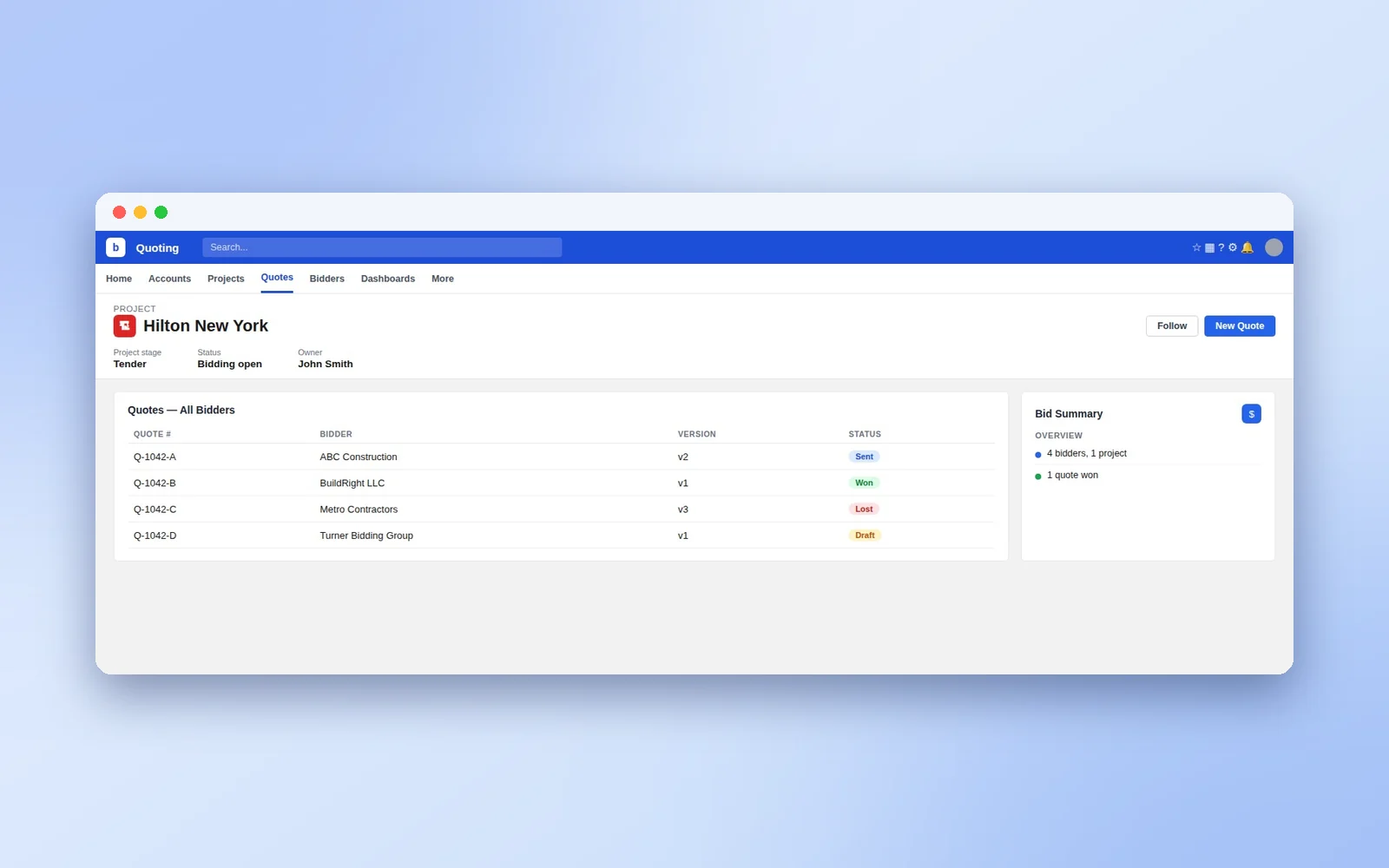
Task: Click the STATUS column header
Action: 865,434
